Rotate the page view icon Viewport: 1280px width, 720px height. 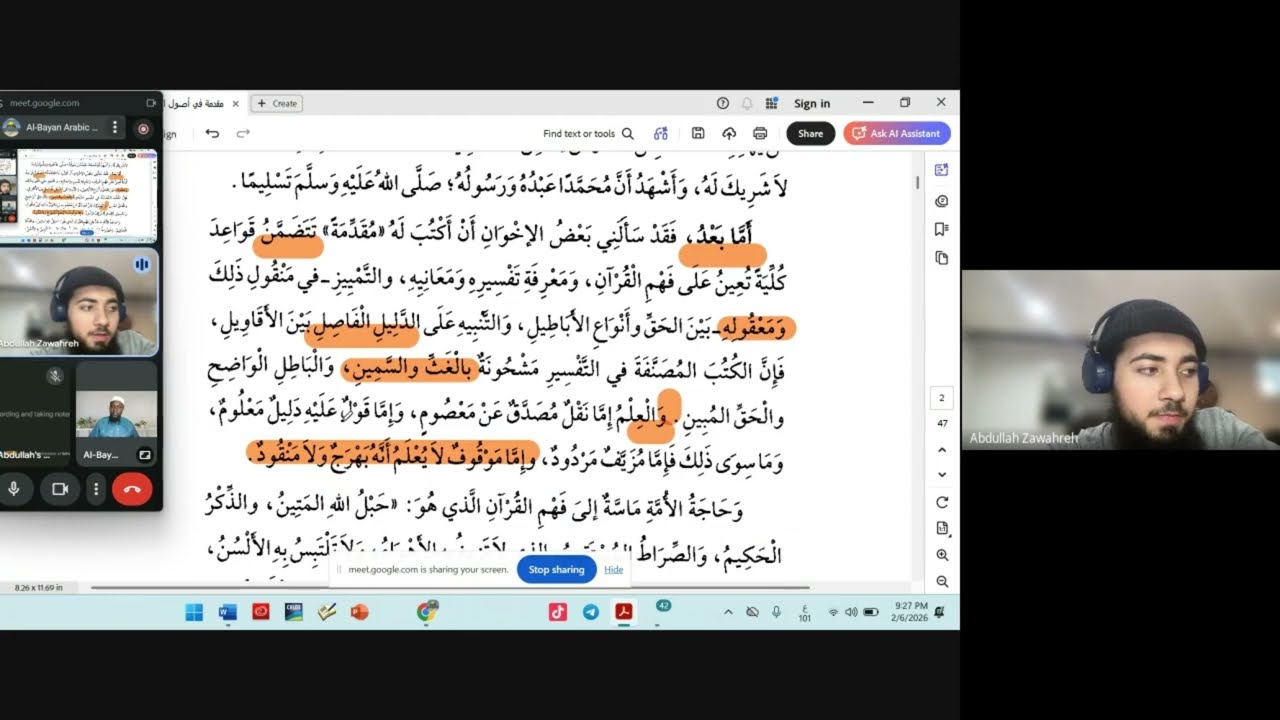pyautogui.click(x=942, y=502)
